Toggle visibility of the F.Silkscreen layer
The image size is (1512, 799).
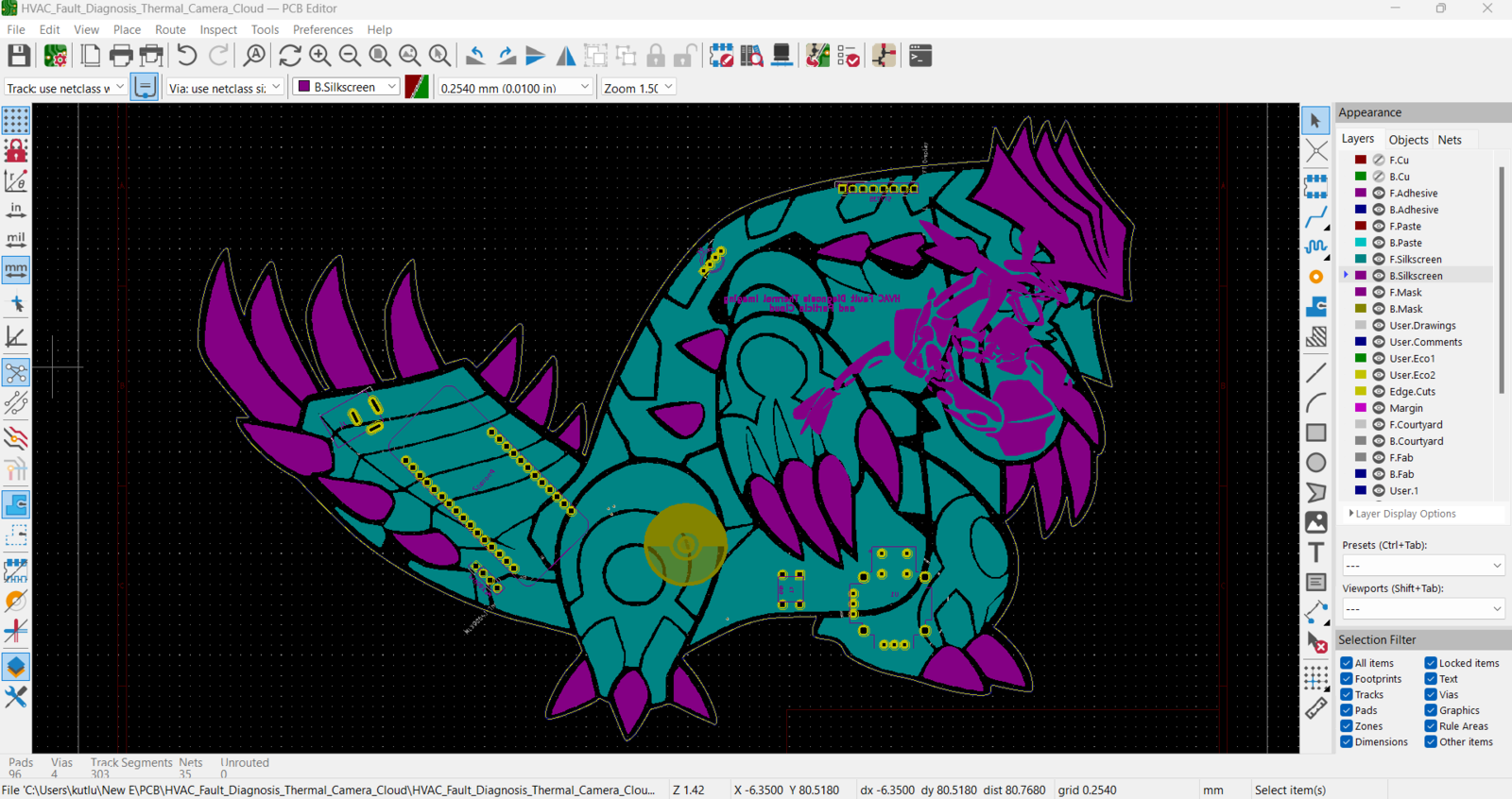coord(1379,259)
